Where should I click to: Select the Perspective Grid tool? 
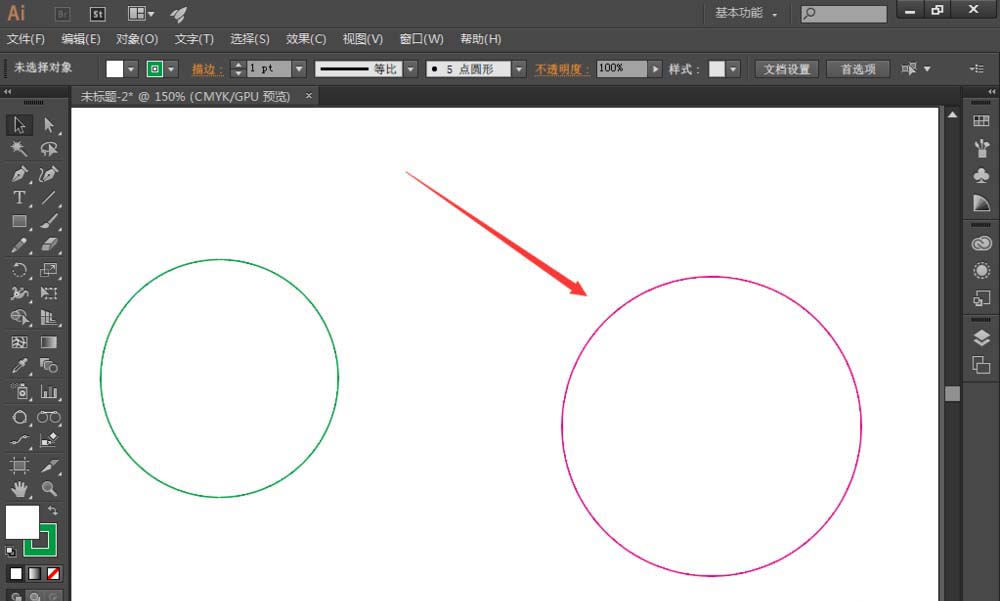point(49,317)
